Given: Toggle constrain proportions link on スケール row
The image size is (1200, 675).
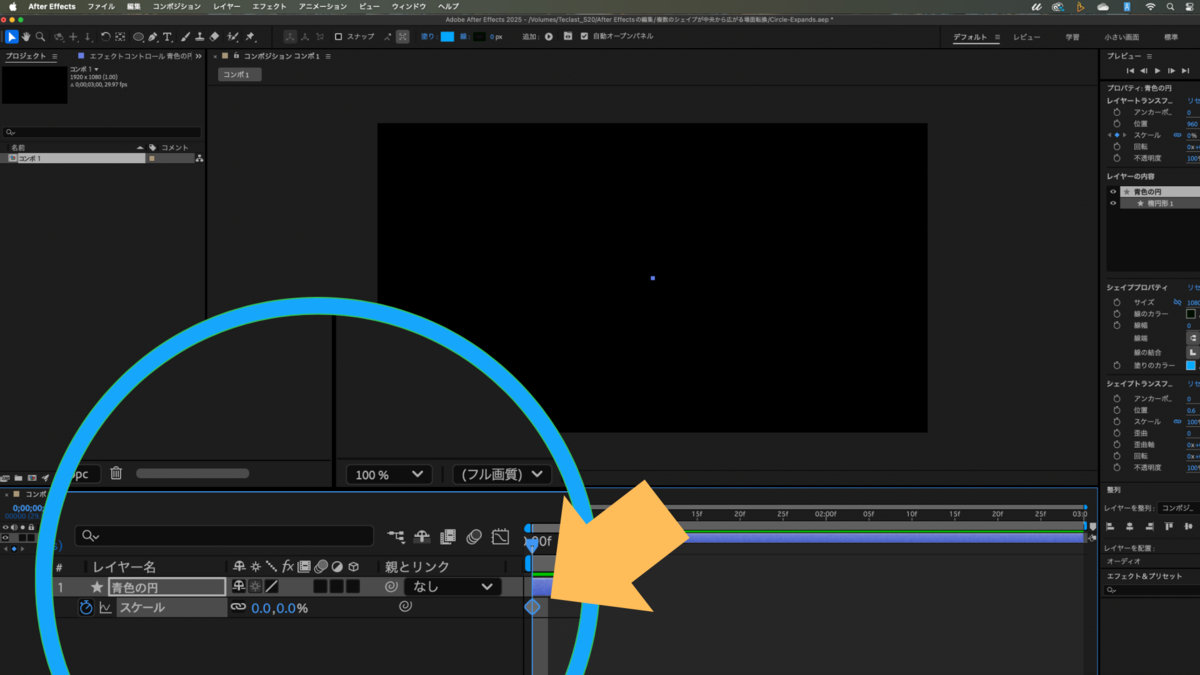Looking at the screenshot, I should [x=238, y=607].
